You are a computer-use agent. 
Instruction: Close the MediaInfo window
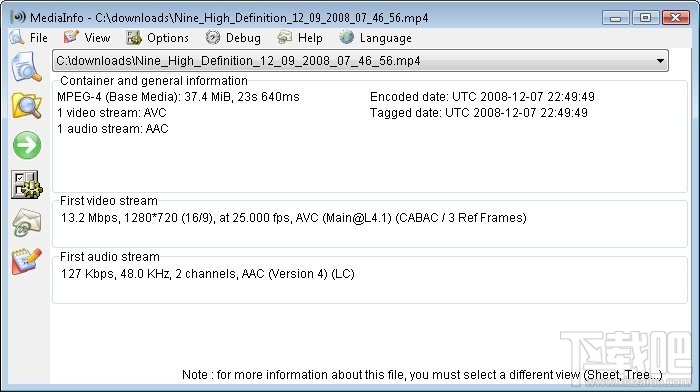coord(675,18)
